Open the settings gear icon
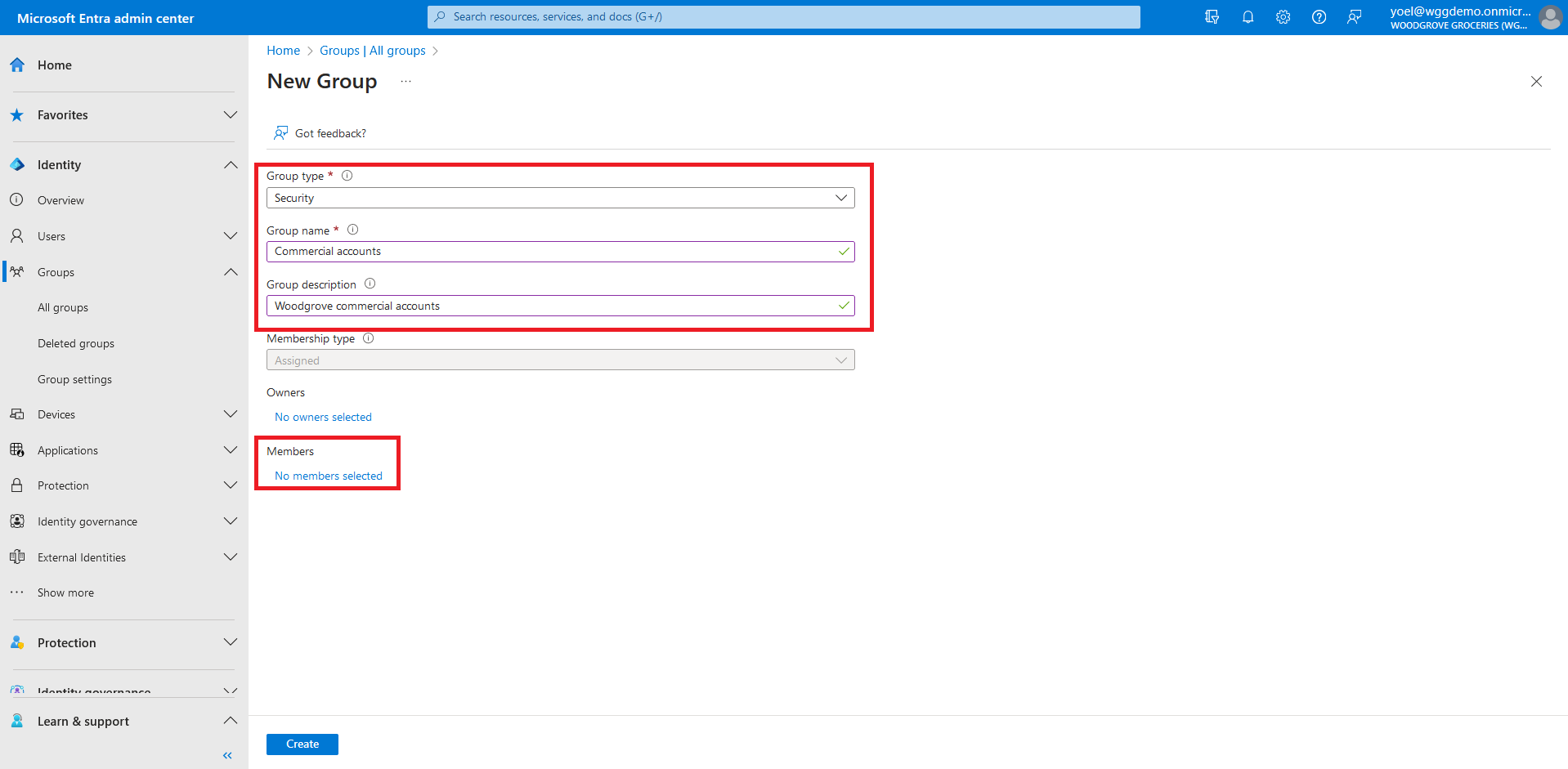This screenshot has width=1568, height=769. (x=1283, y=17)
